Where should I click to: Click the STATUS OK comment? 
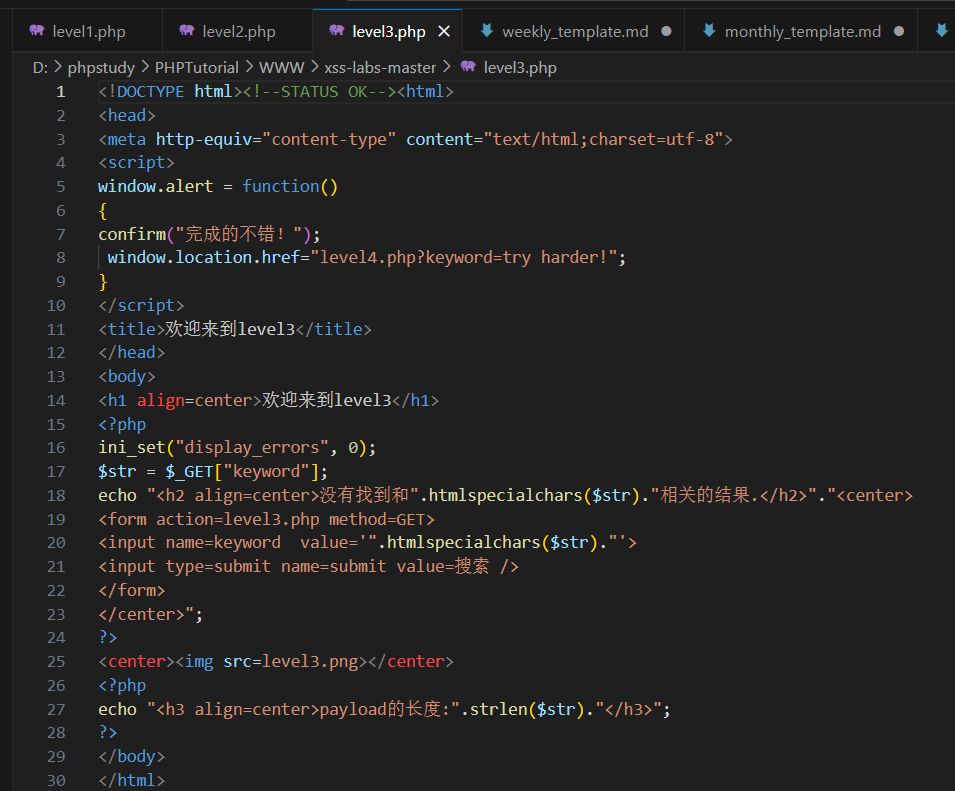[320, 92]
